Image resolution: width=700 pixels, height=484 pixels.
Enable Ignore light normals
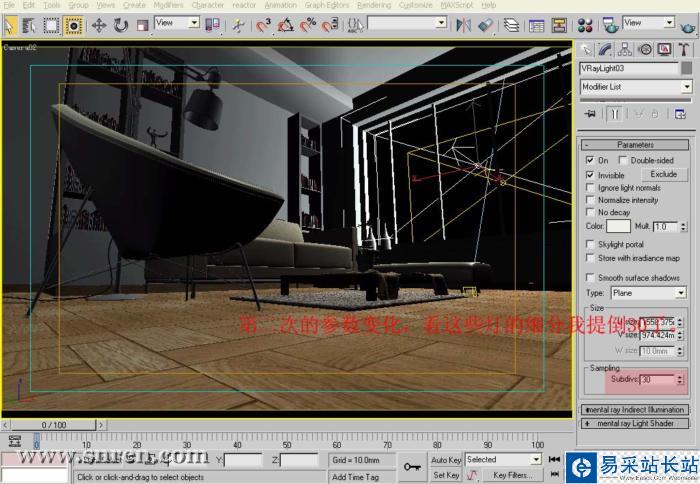tap(590, 188)
